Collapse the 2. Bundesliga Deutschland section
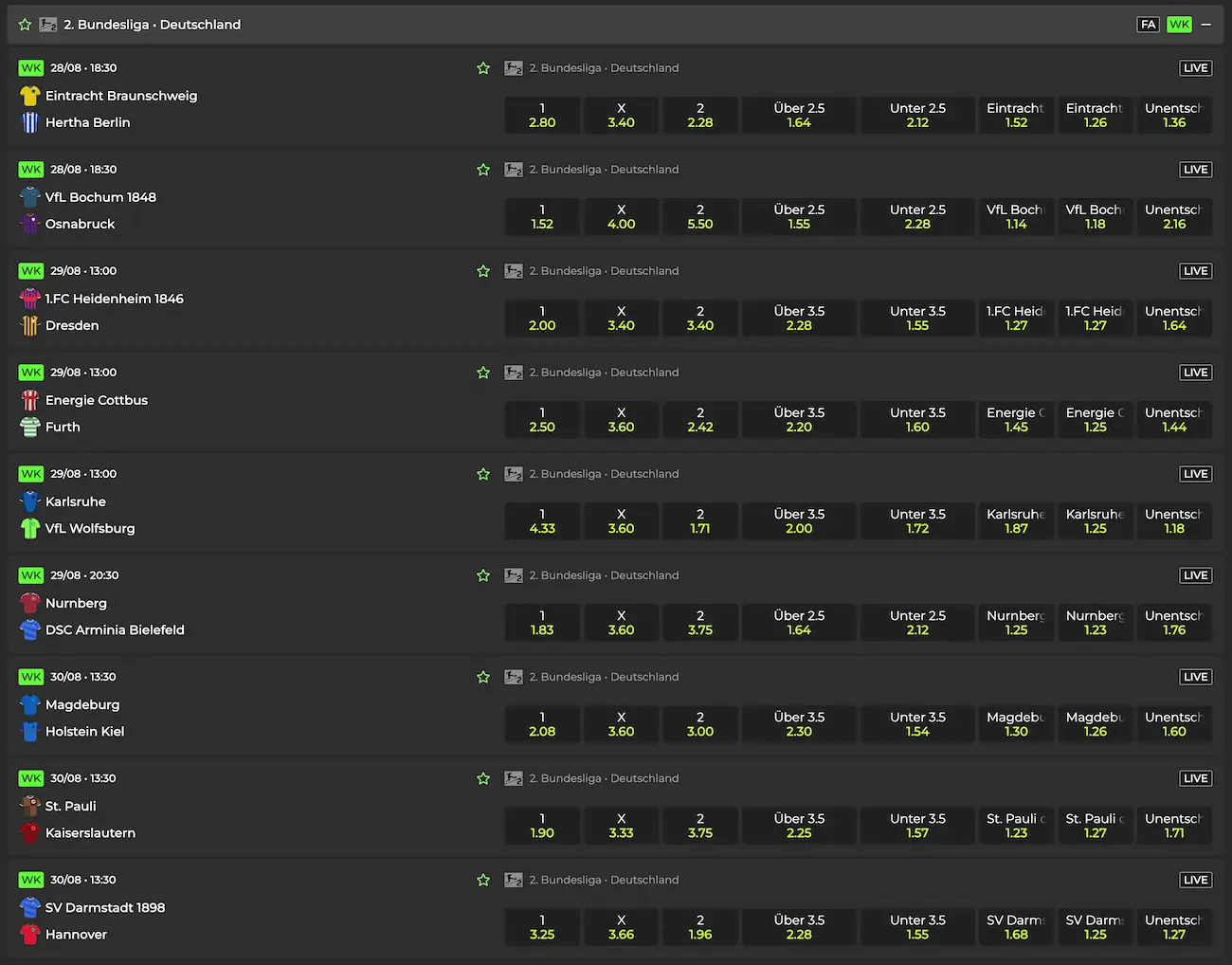The height and width of the screenshot is (965, 1232). (x=1206, y=25)
